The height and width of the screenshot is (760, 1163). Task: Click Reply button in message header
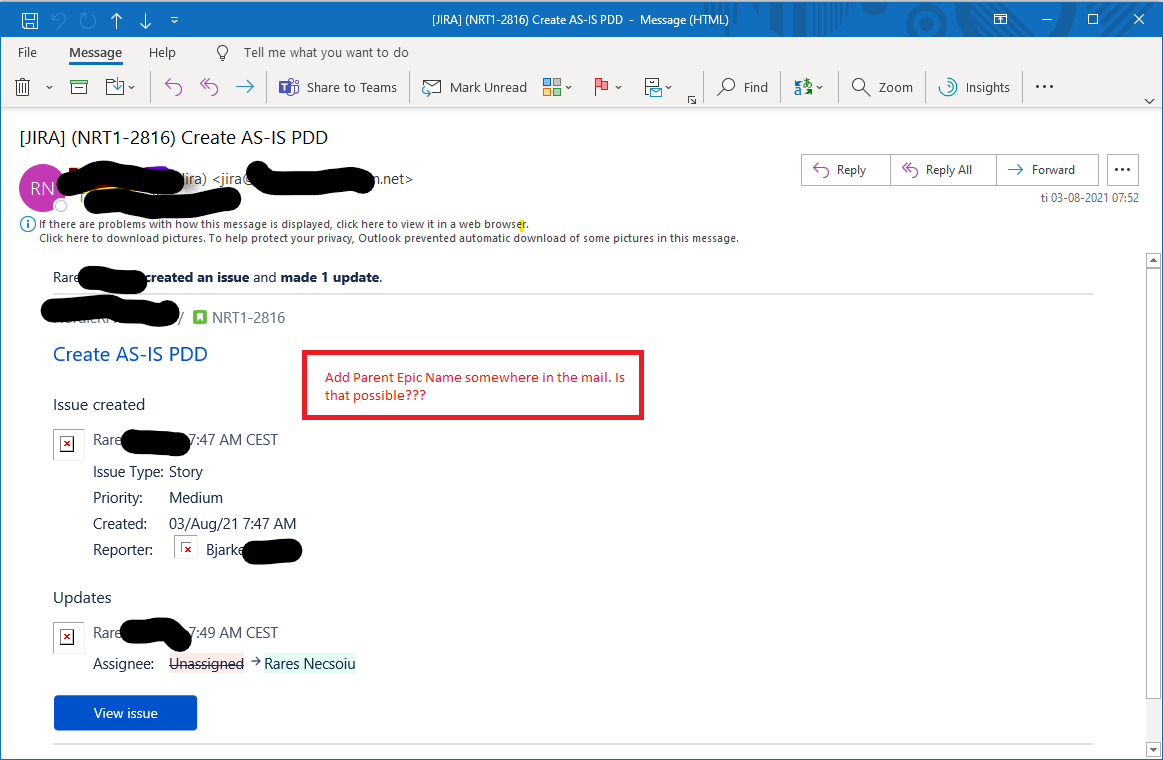click(846, 170)
